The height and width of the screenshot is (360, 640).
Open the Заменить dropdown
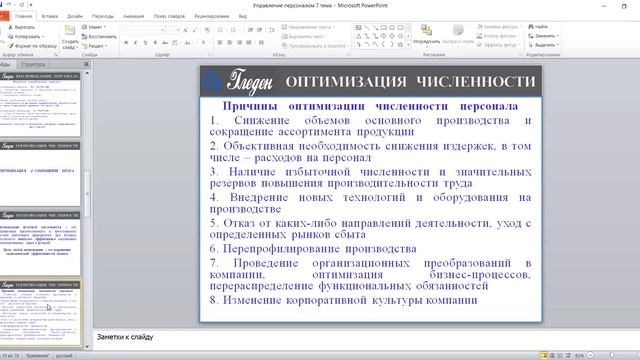(544, 36)
